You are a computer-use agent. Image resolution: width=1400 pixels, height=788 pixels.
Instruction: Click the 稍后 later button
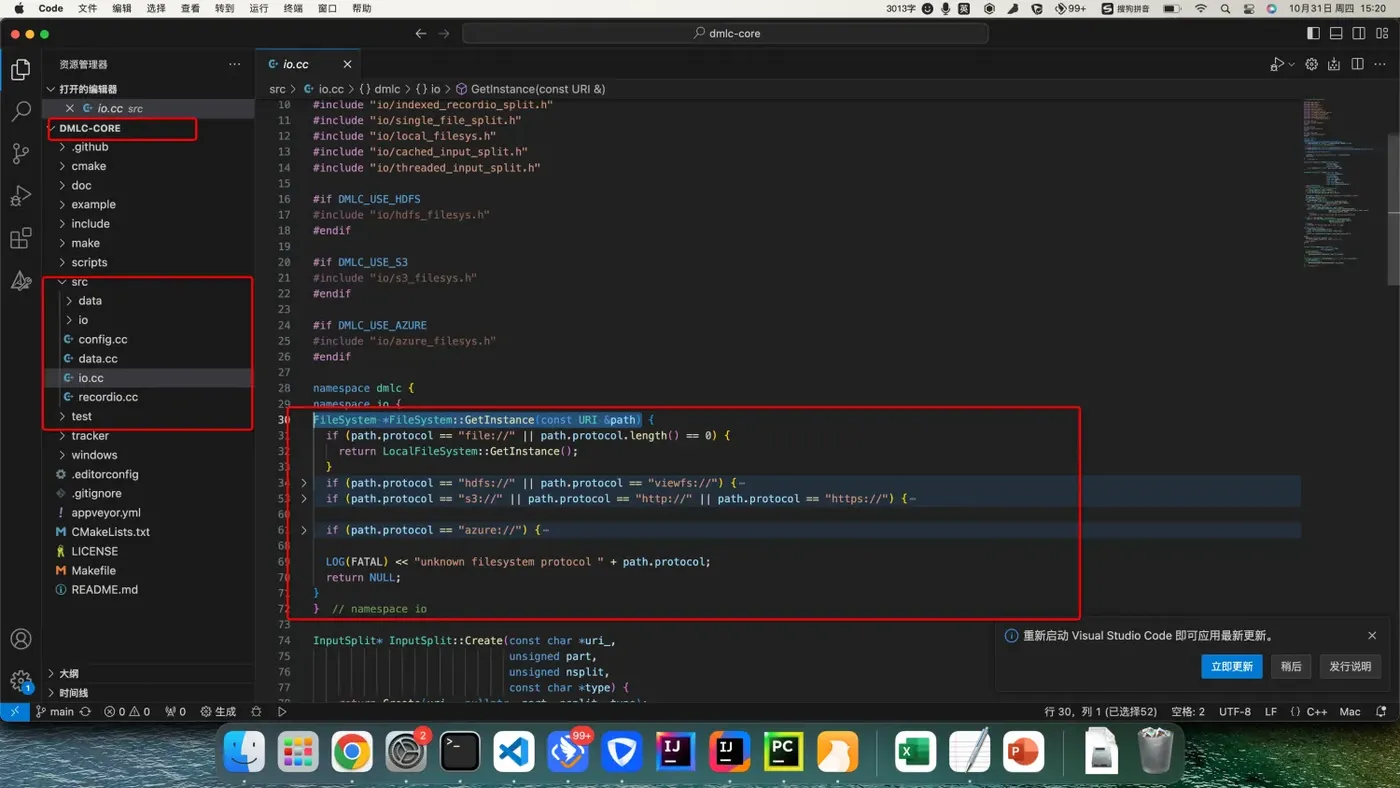point(1291,666)
